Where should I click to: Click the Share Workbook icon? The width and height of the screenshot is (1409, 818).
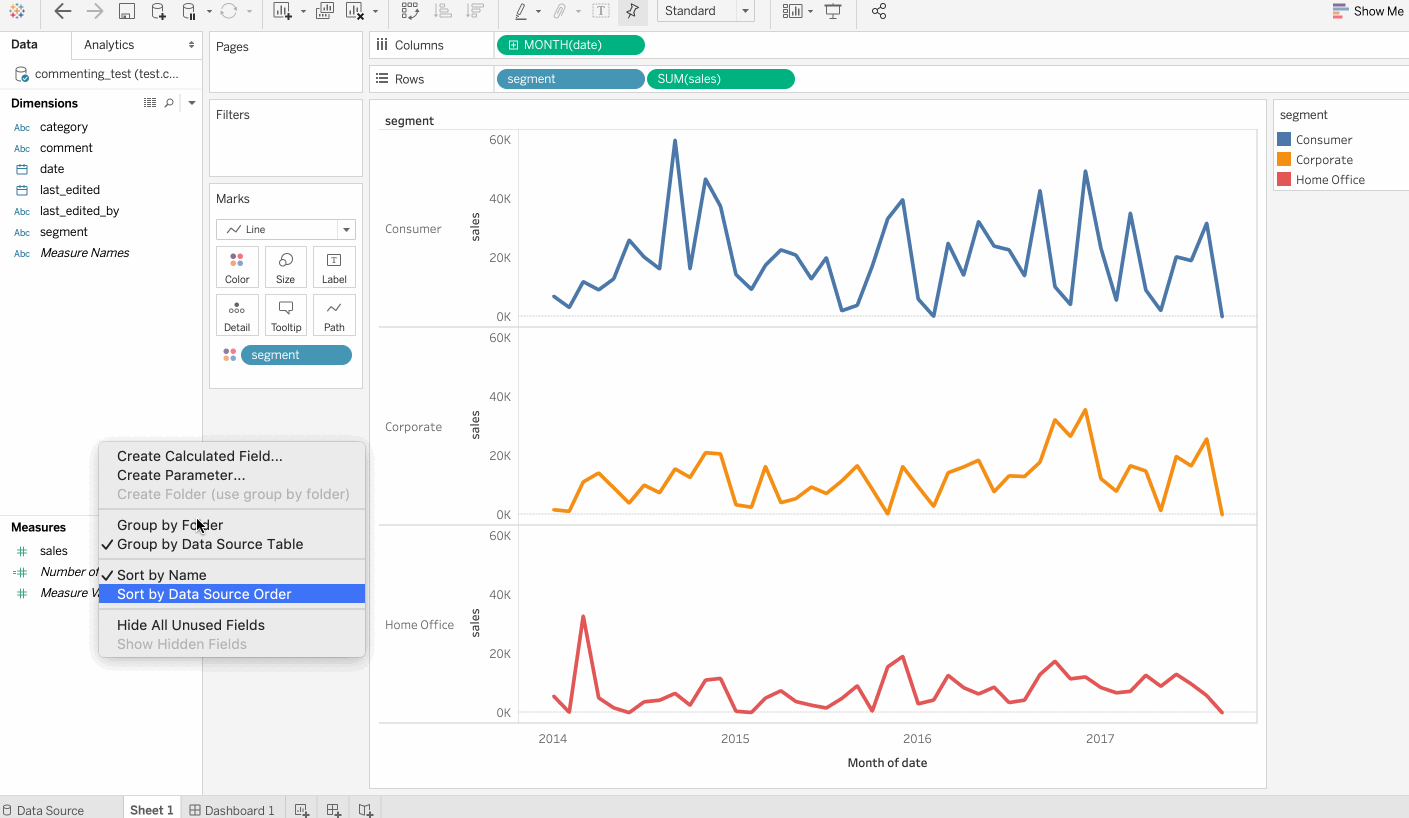(x=878, y=12)
